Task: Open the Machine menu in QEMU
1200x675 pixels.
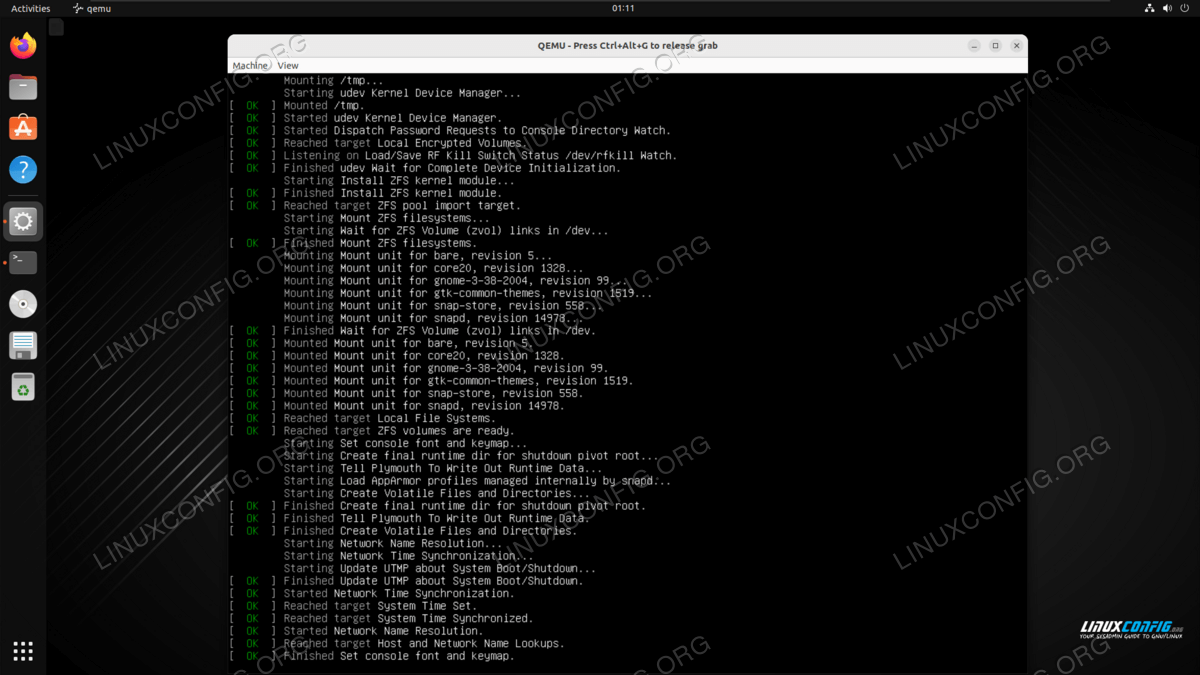Action: 250,66
